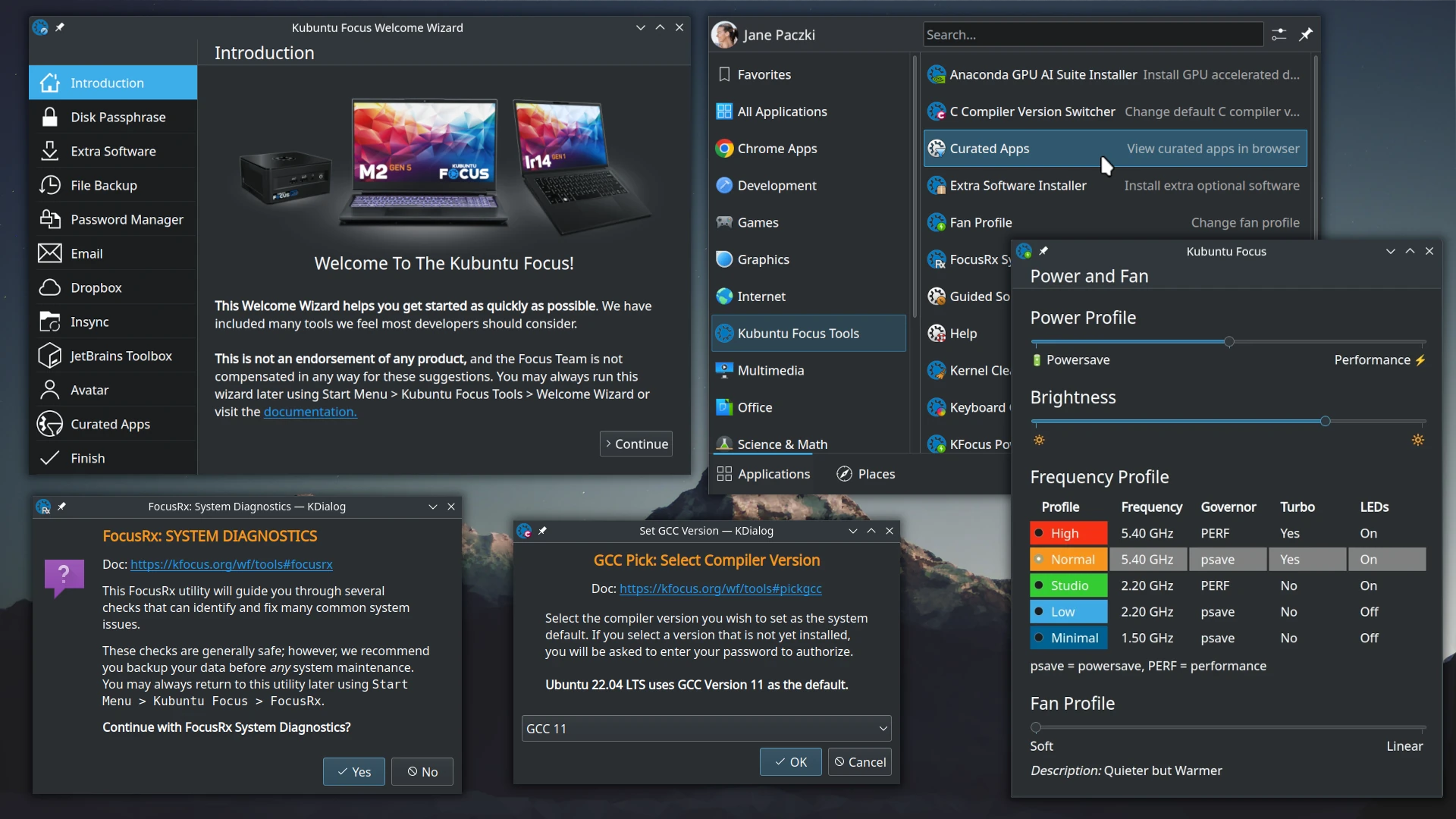Click Yes to continue FocusRx diagnostics
Viewport: 1456px width, 819px height.
coord(354,771)
